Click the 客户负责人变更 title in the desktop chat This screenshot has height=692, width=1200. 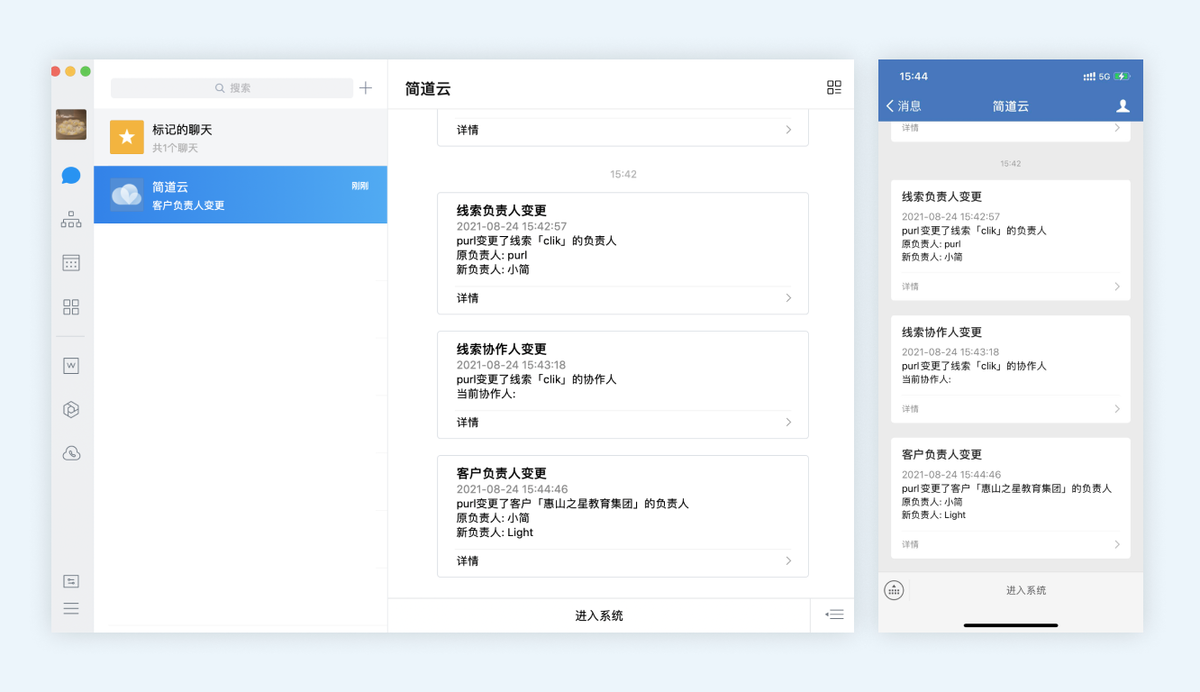coord(502,474)
